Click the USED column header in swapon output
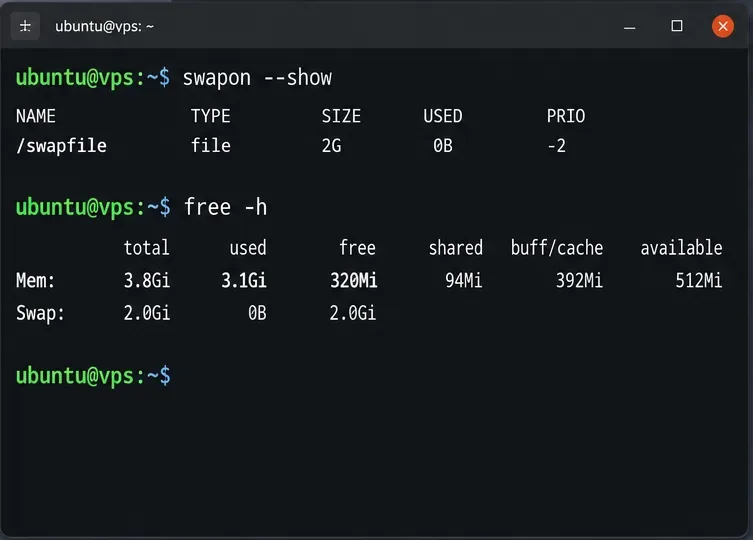 tap(443, 116)
